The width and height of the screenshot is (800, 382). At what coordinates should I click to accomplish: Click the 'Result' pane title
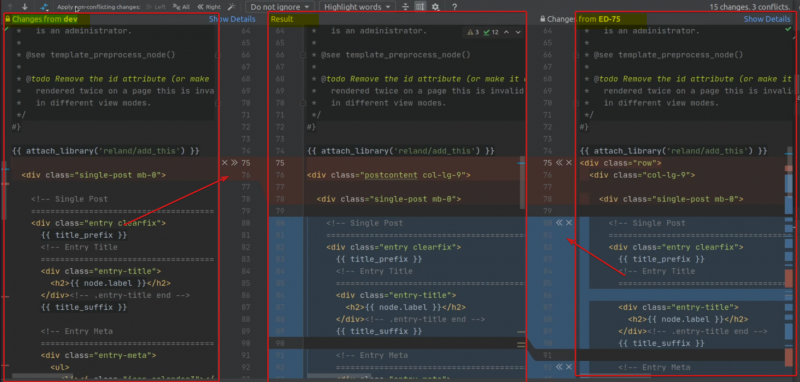tap(282, 19)
